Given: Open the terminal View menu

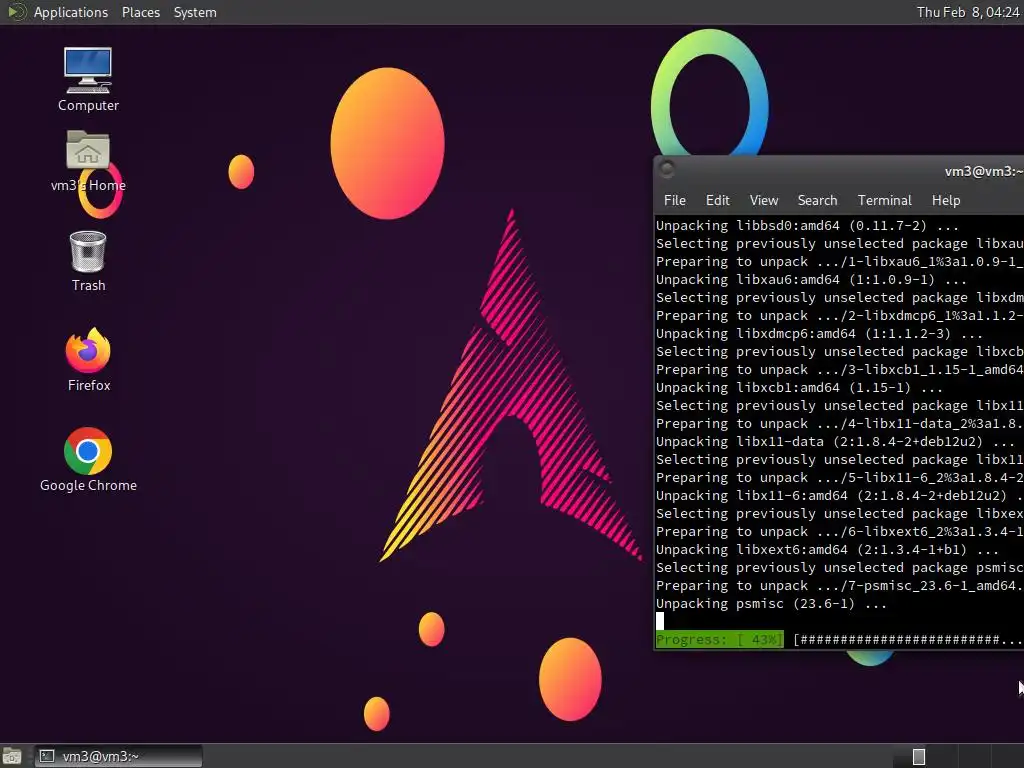Looking at the screenshot, I should [x=763, y=200].
